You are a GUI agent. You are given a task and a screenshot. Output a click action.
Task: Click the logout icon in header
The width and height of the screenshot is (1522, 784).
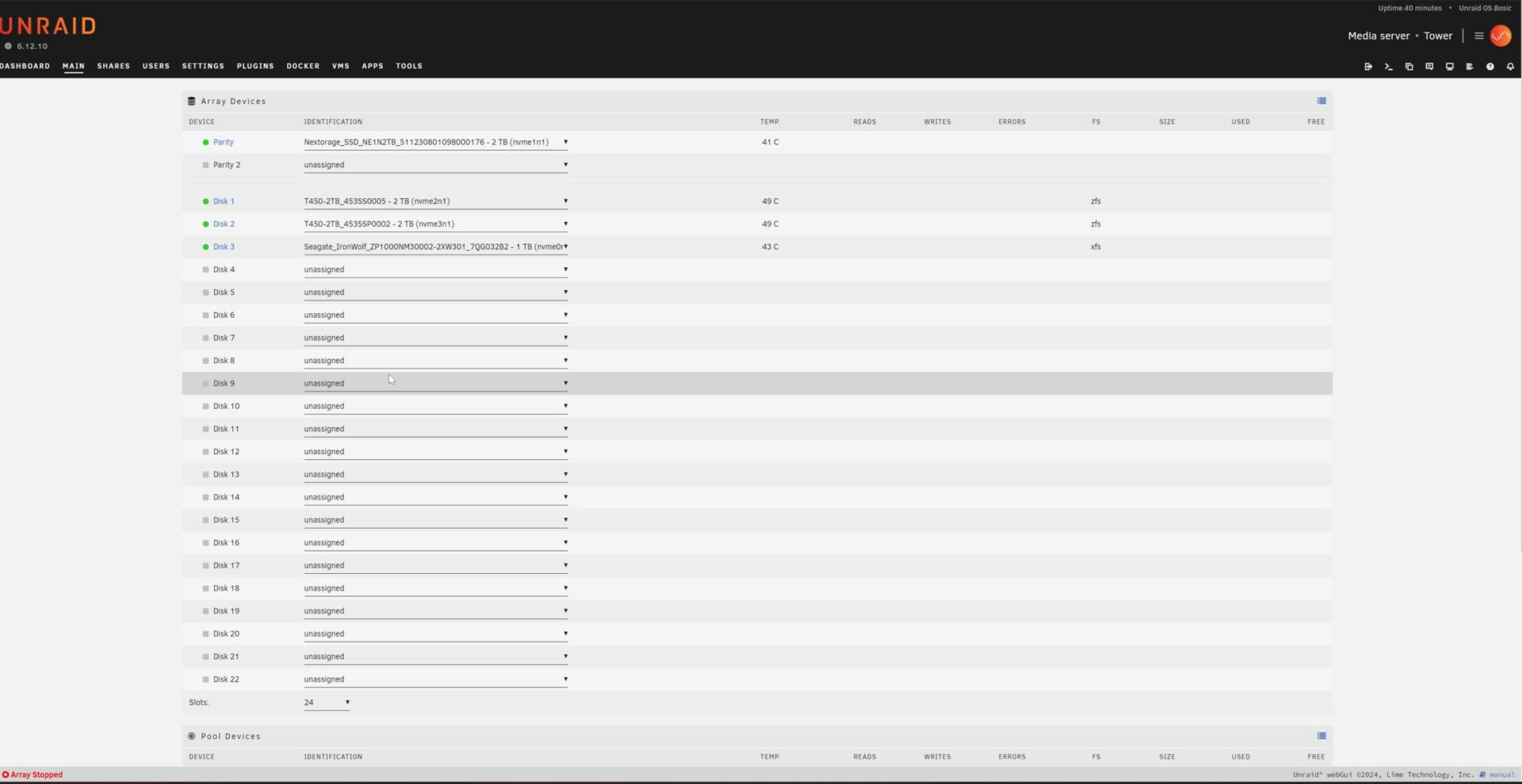click(1368, 67)
